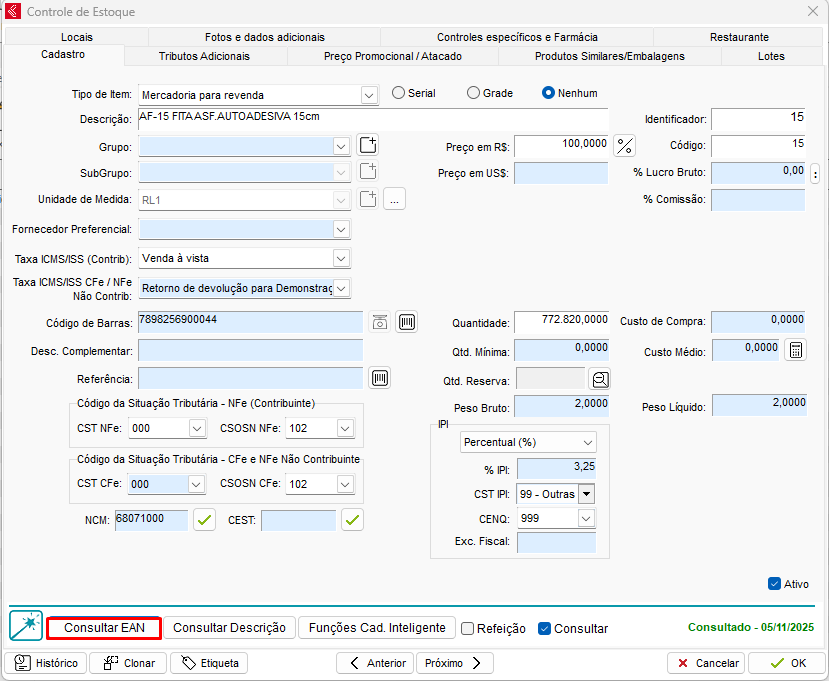Open the Lotes tab
Viewport: 829px width, 681px height.
pos(771,56)
